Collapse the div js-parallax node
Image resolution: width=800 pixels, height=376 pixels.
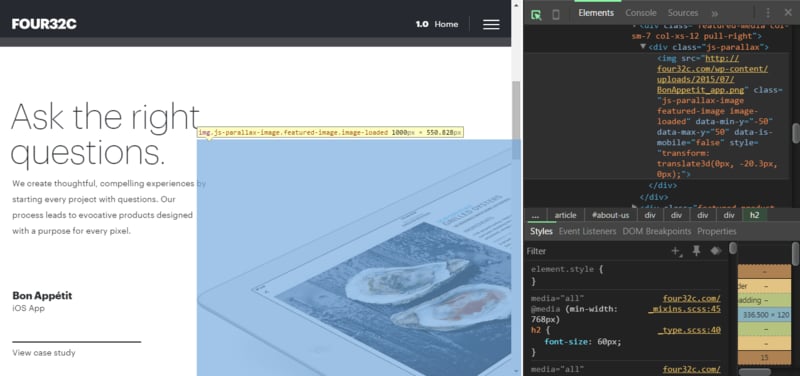click(x=643, y=46)
